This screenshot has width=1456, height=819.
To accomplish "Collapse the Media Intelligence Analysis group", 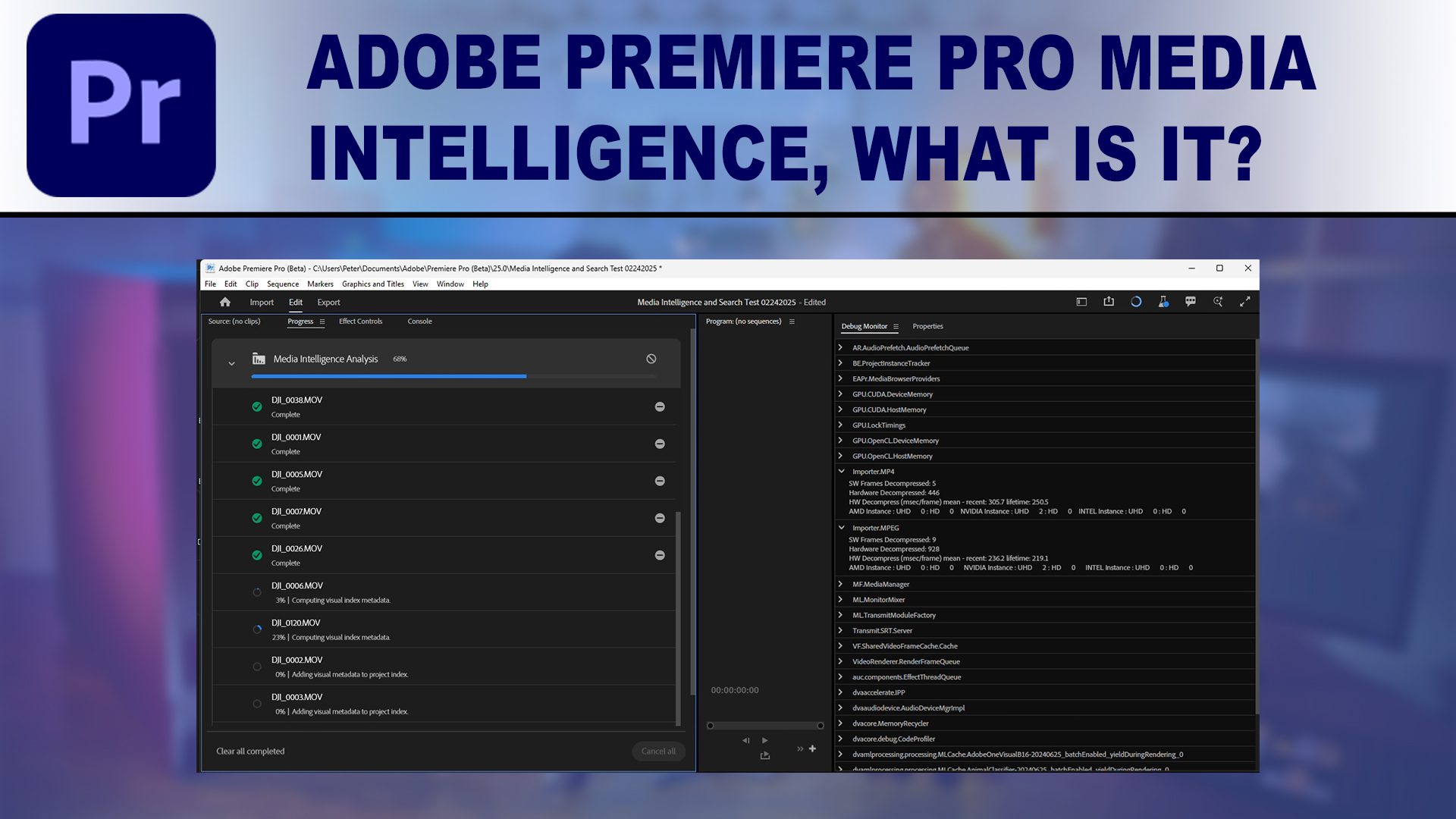I will tap(231, 363).
